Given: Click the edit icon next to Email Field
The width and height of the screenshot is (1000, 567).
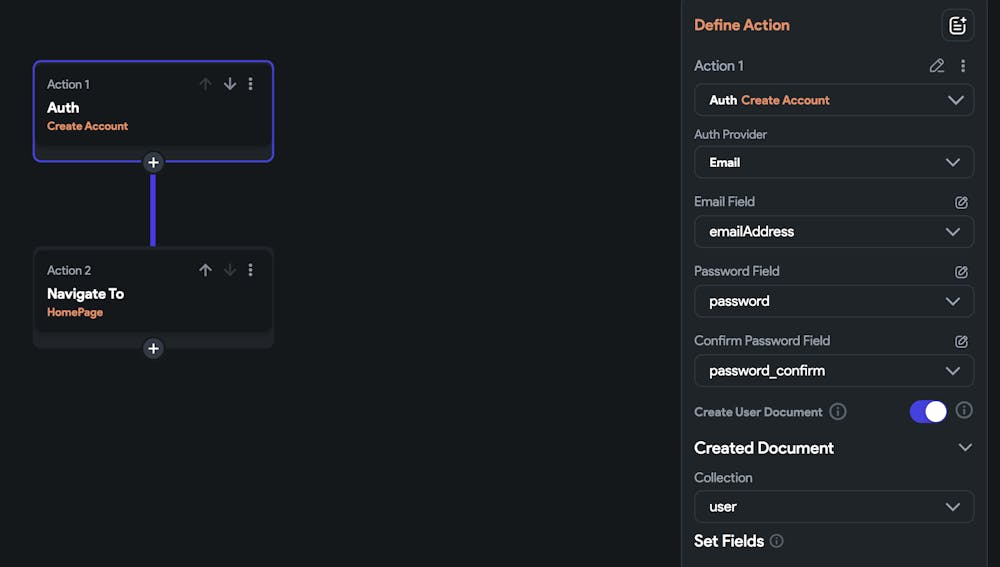Looking at the screenshot, I should (x=961, y=202).
